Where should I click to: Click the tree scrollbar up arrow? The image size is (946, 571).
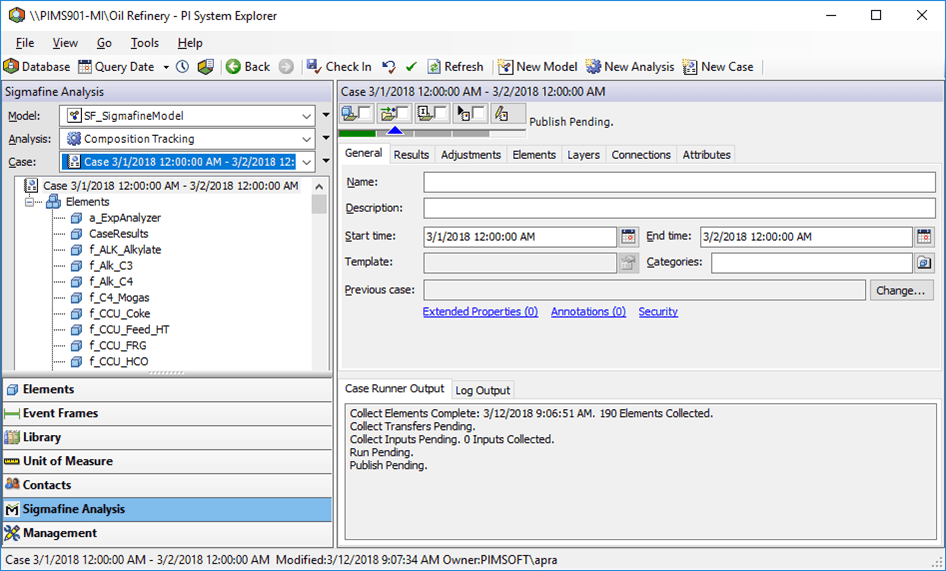click(319, 186)
